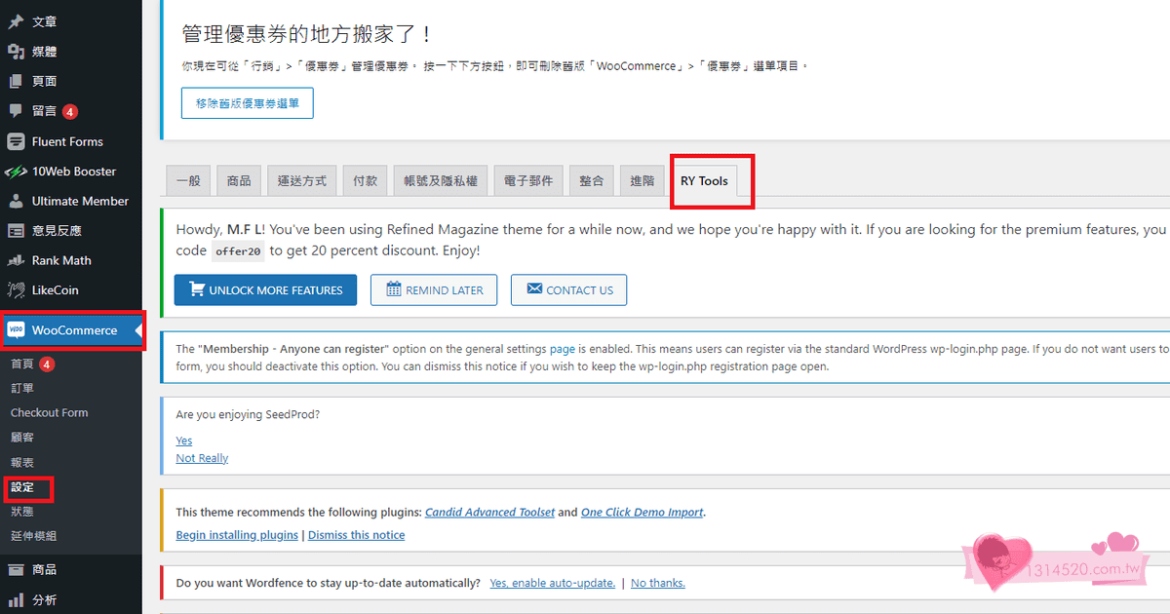
Task: Select 設定 in the WooCommerce submenu
Action: coord(29,487)
